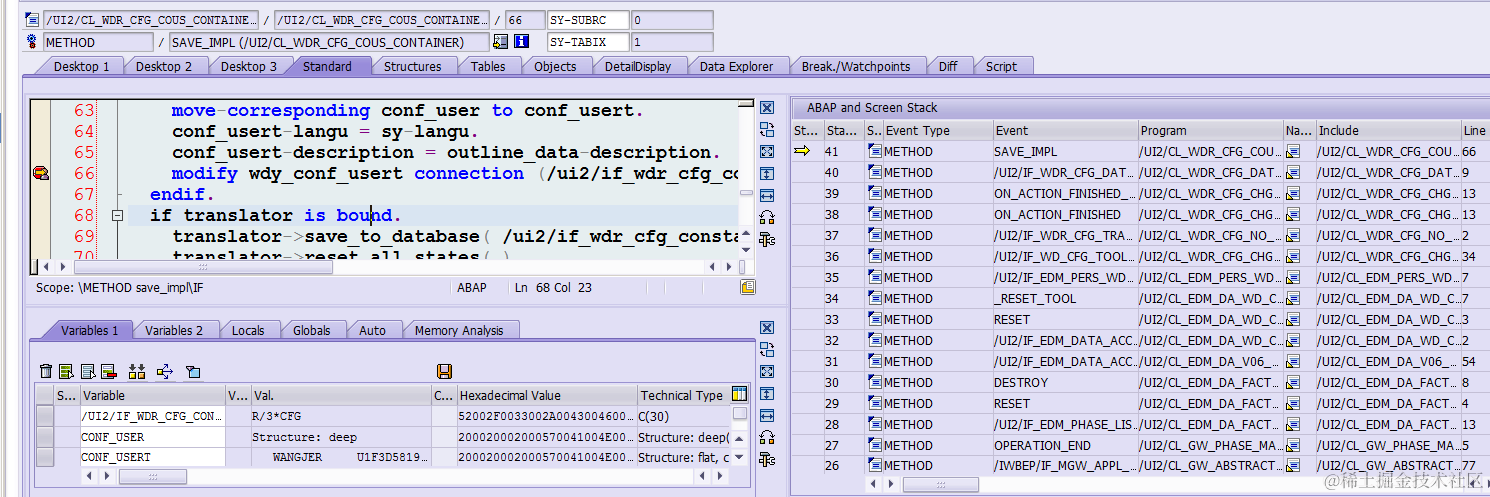The width and height of the screenshot is (1490, 497).
Task: Switch to the Variables 2 tab
Action: click(174, 330)
